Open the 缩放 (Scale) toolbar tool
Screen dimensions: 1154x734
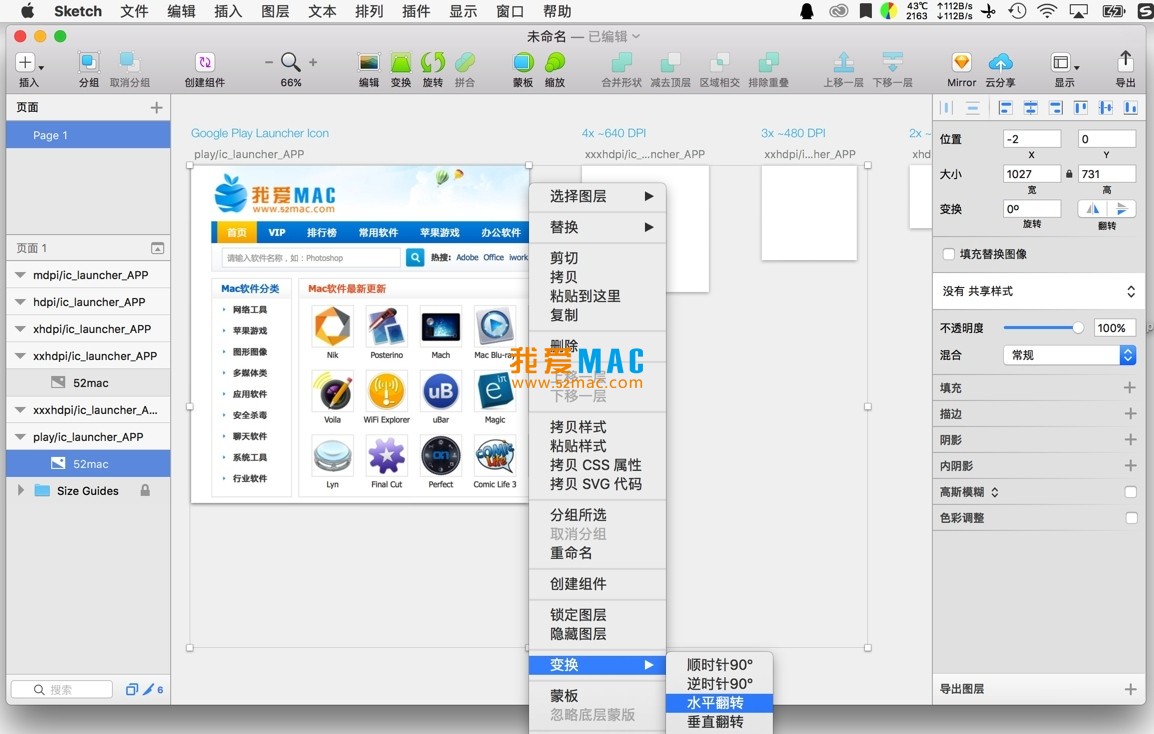click(555, 63)
